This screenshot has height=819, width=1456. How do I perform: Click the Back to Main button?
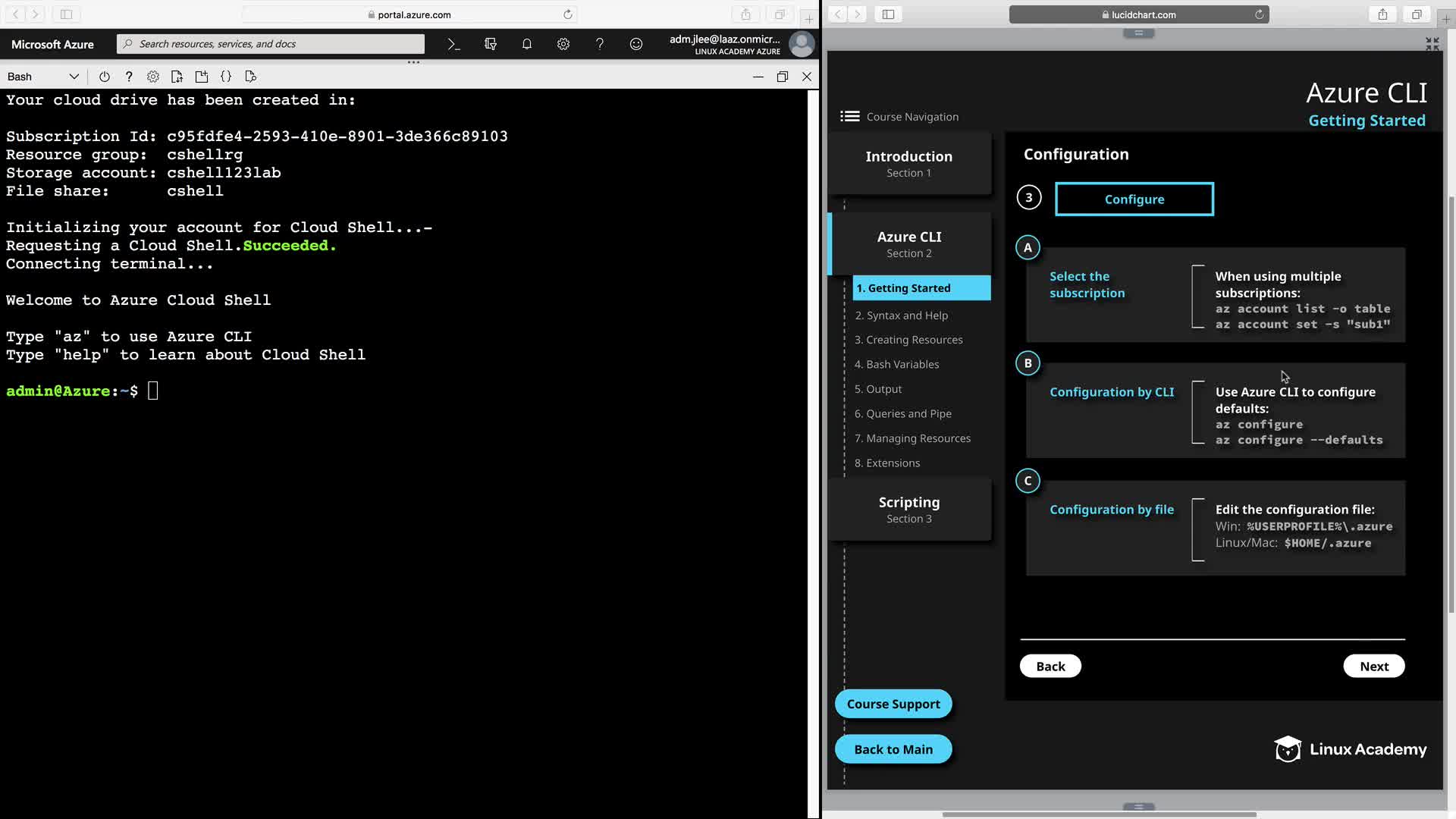[893, 749]
